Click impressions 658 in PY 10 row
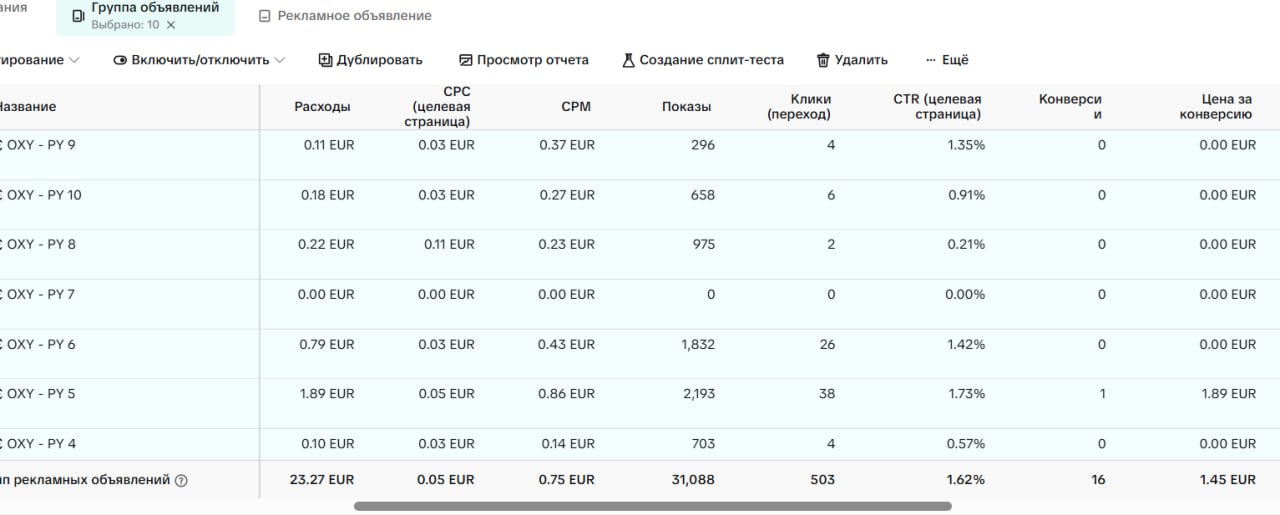 coord(703,195)
